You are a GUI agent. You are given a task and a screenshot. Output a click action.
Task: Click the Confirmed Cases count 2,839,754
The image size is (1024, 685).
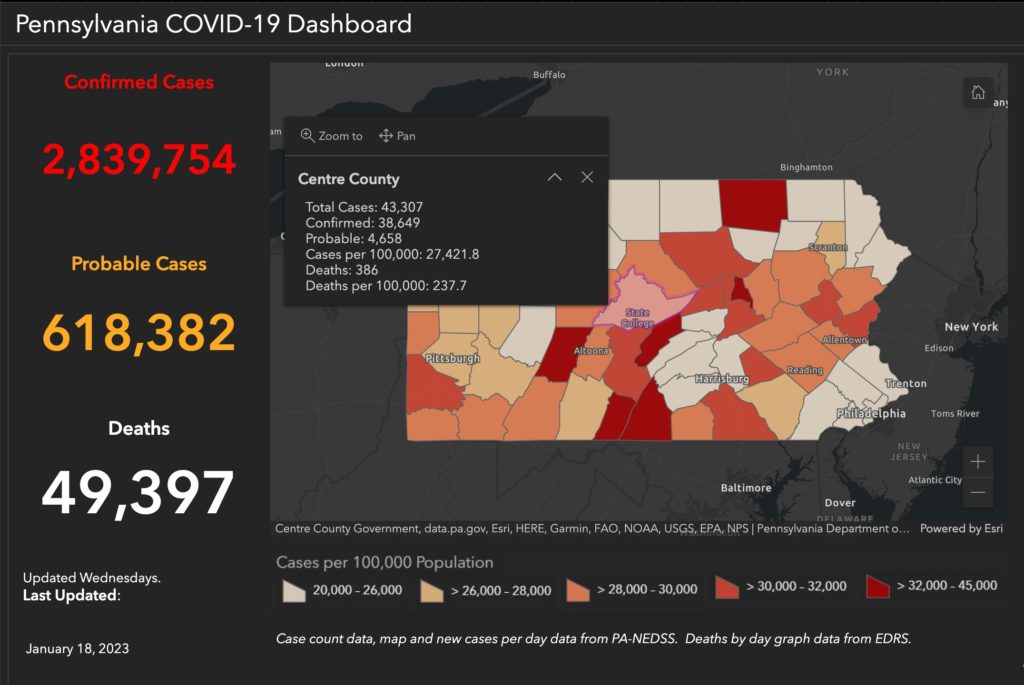tap(139, 159)
